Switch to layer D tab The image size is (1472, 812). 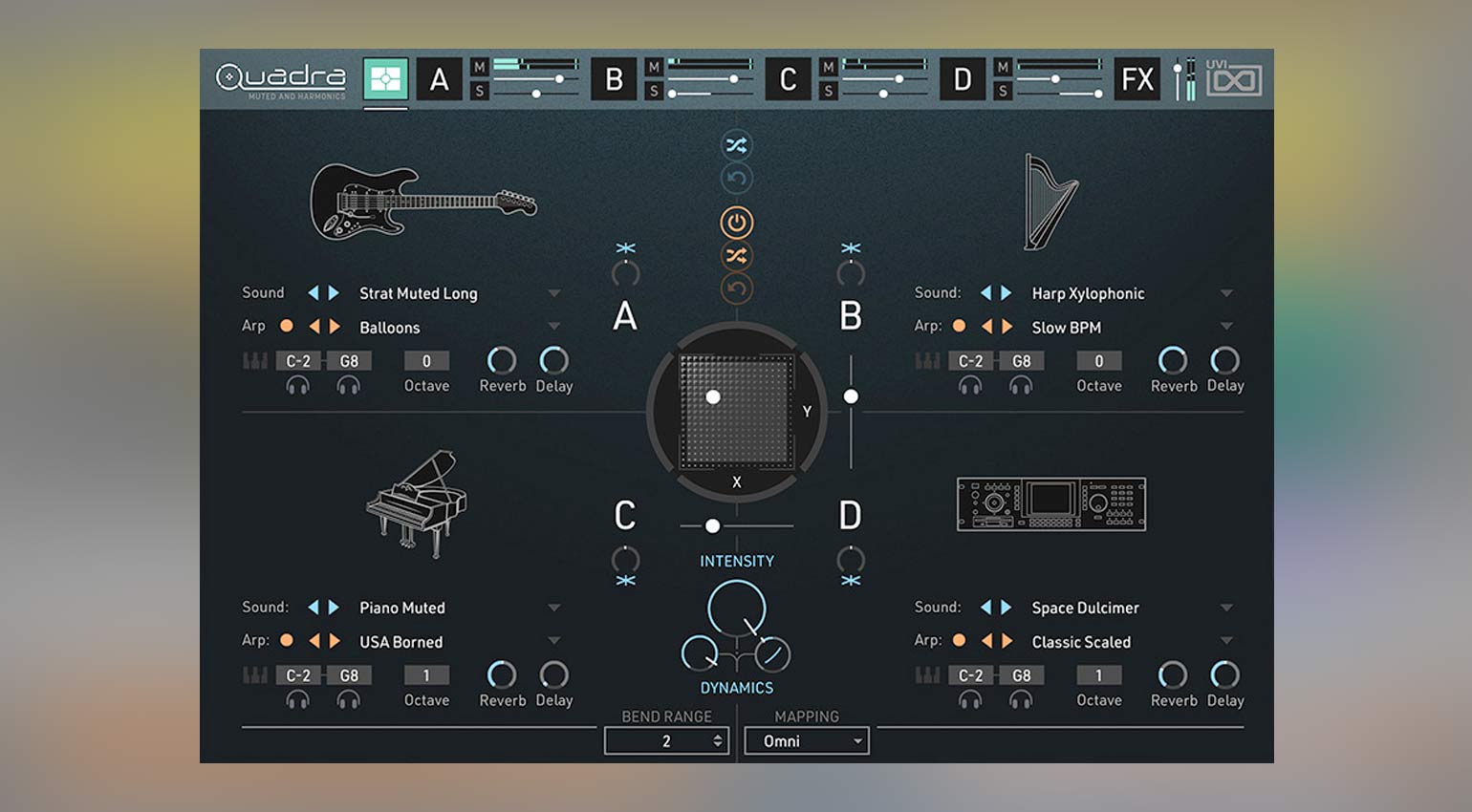[x=962, y=79]
